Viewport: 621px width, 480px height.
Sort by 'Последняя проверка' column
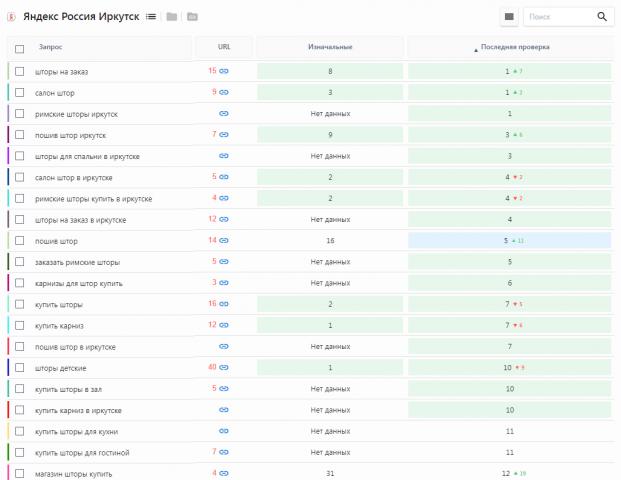coord(515,47)
